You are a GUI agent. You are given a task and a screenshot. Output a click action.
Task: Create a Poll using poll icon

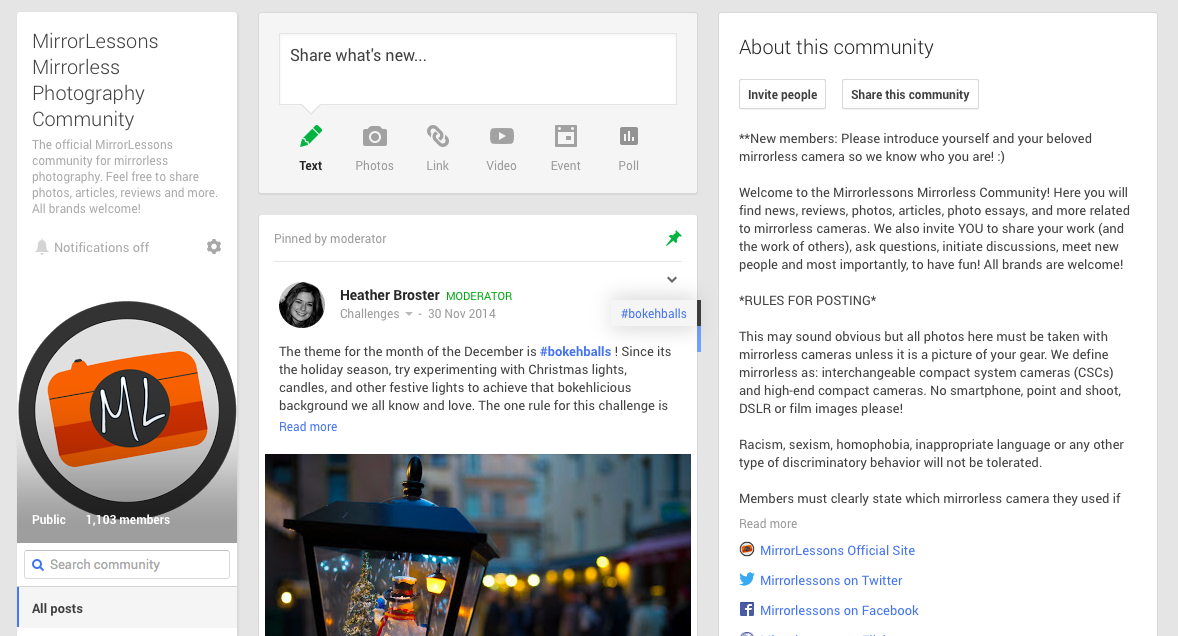coord(628,136)
